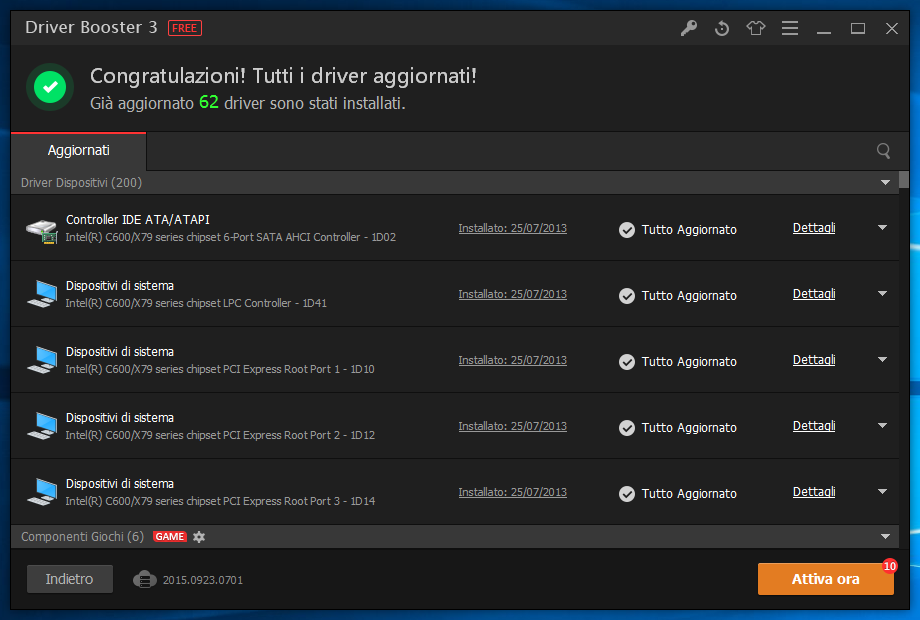Click install date link for Root Port 3 row
This screenshot has height=620, width=920.
point(513,492)
